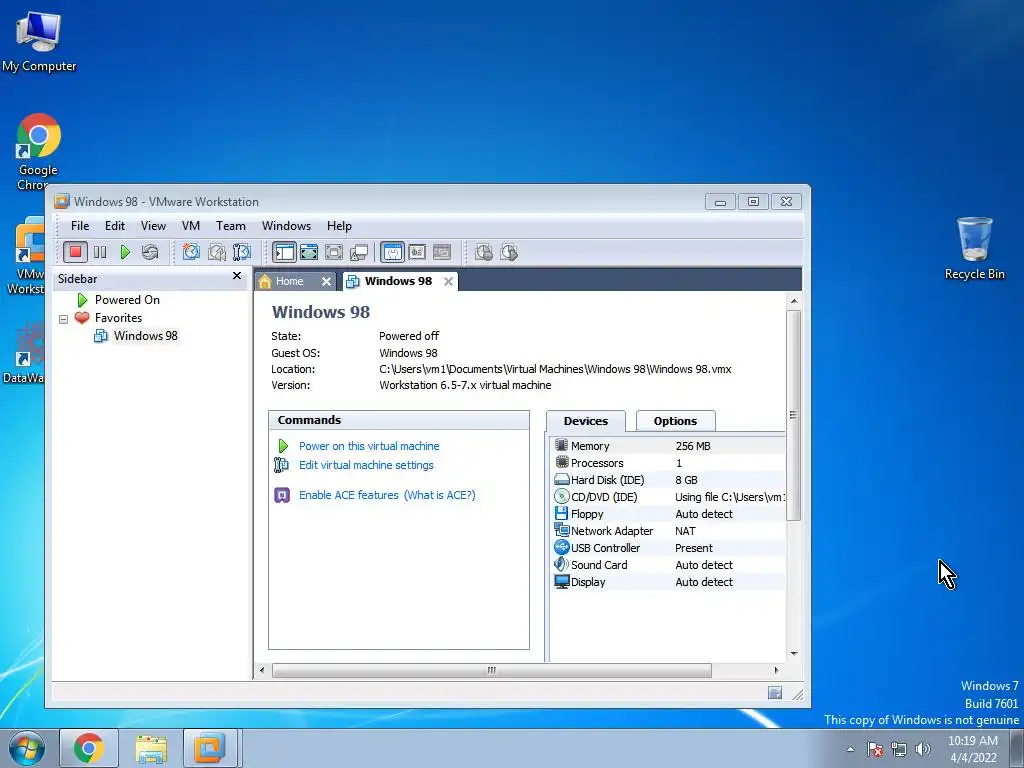Open the Windows menu
1024x768 pixels.
tap(286, 226)
